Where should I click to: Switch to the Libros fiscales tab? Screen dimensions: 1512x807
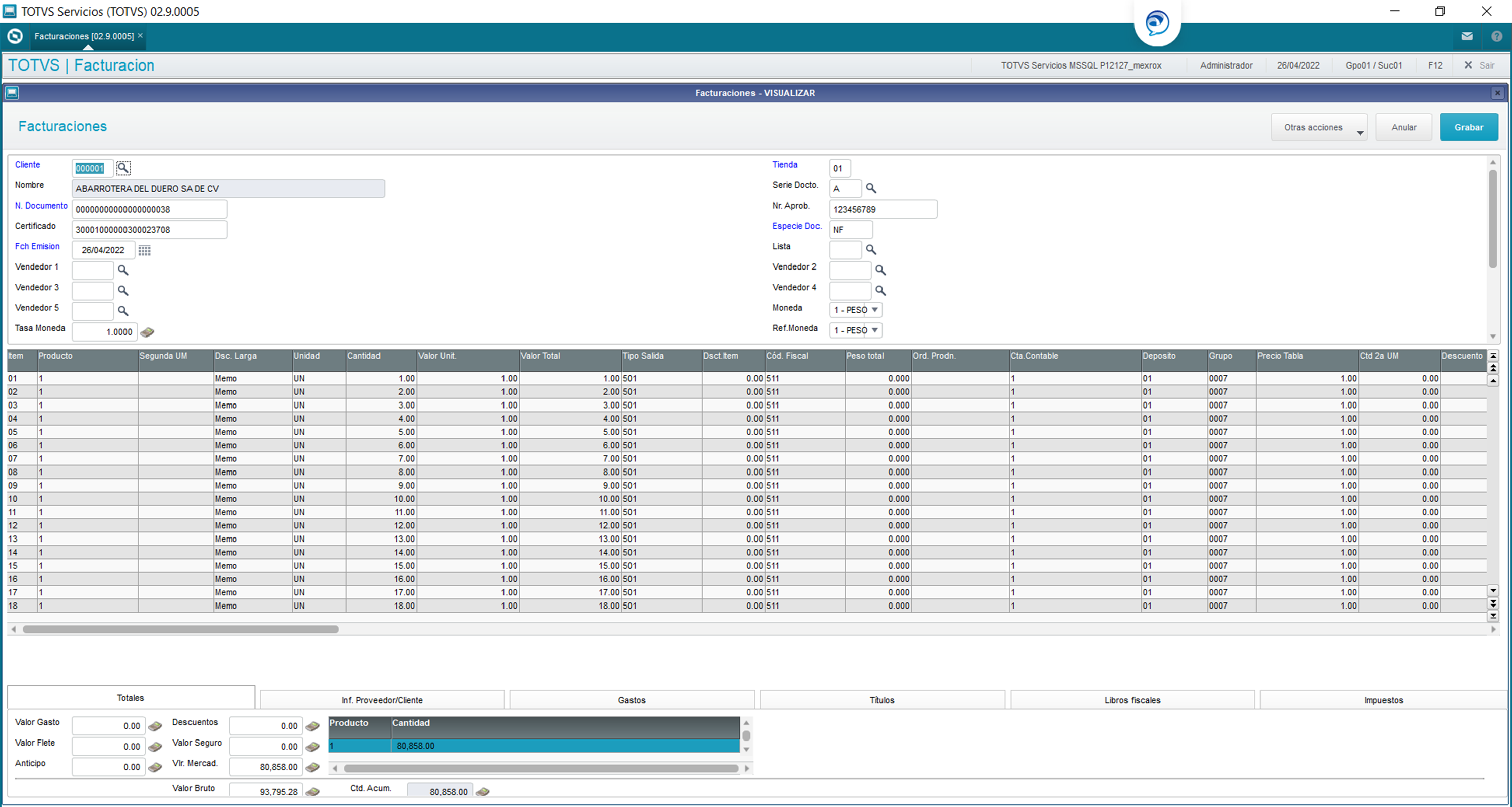[1132, 700]
